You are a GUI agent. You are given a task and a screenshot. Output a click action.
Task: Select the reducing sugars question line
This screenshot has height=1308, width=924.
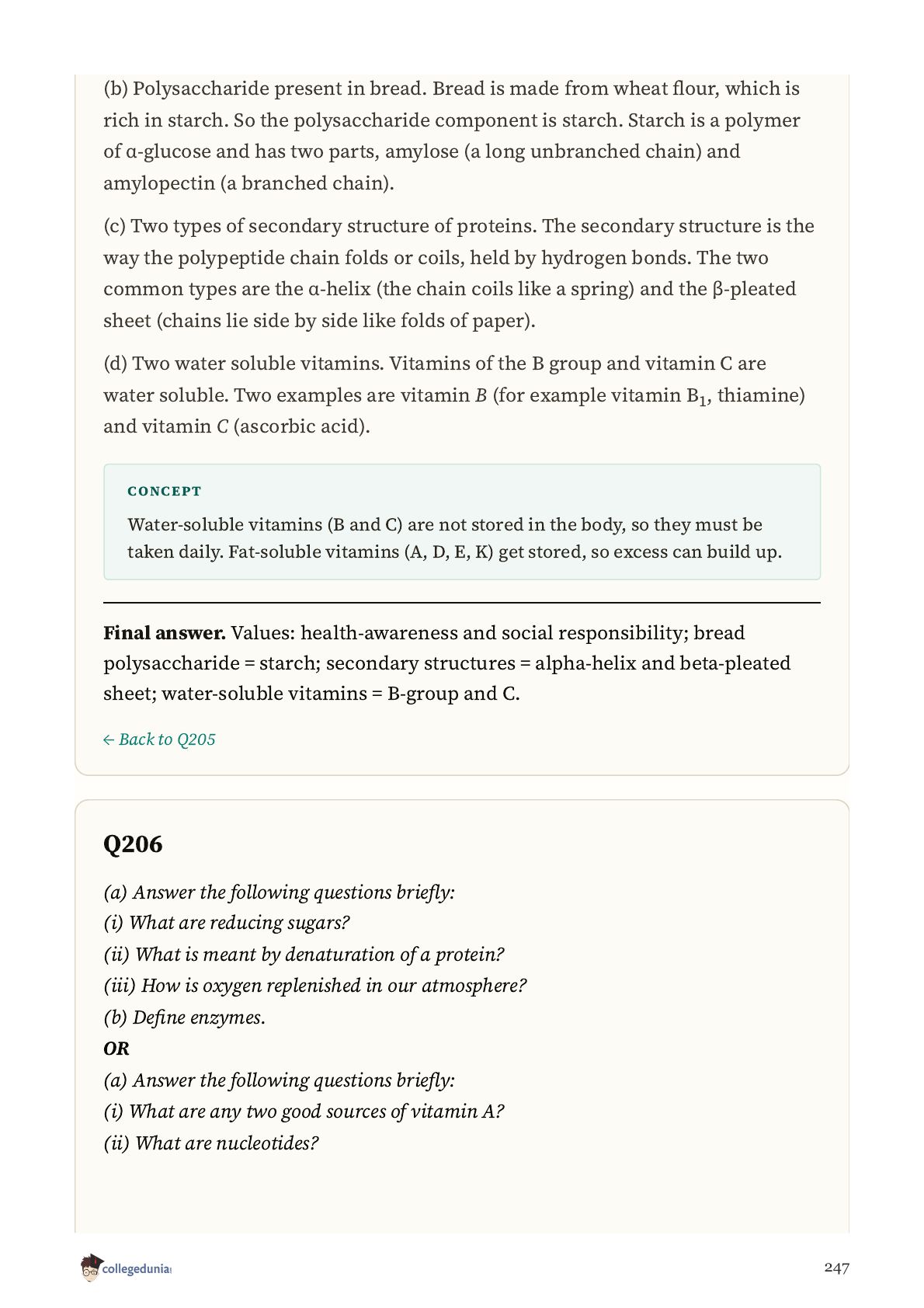click(x=227, y=923)
